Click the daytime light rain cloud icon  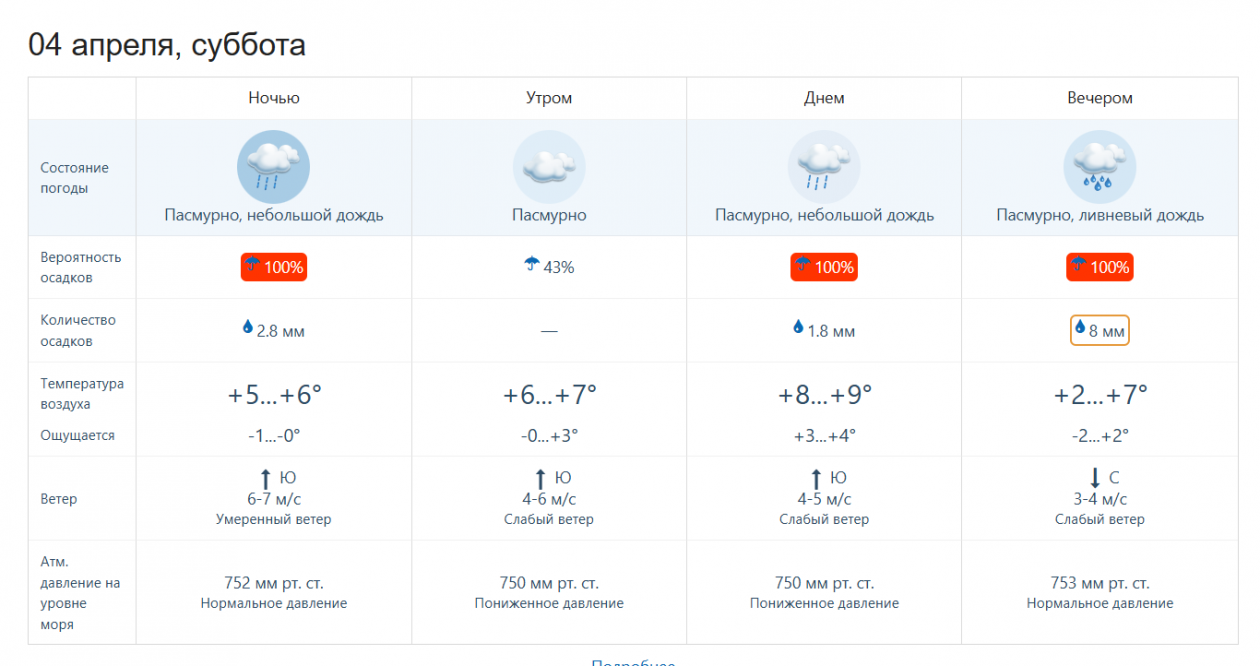[x=824, y=167]
